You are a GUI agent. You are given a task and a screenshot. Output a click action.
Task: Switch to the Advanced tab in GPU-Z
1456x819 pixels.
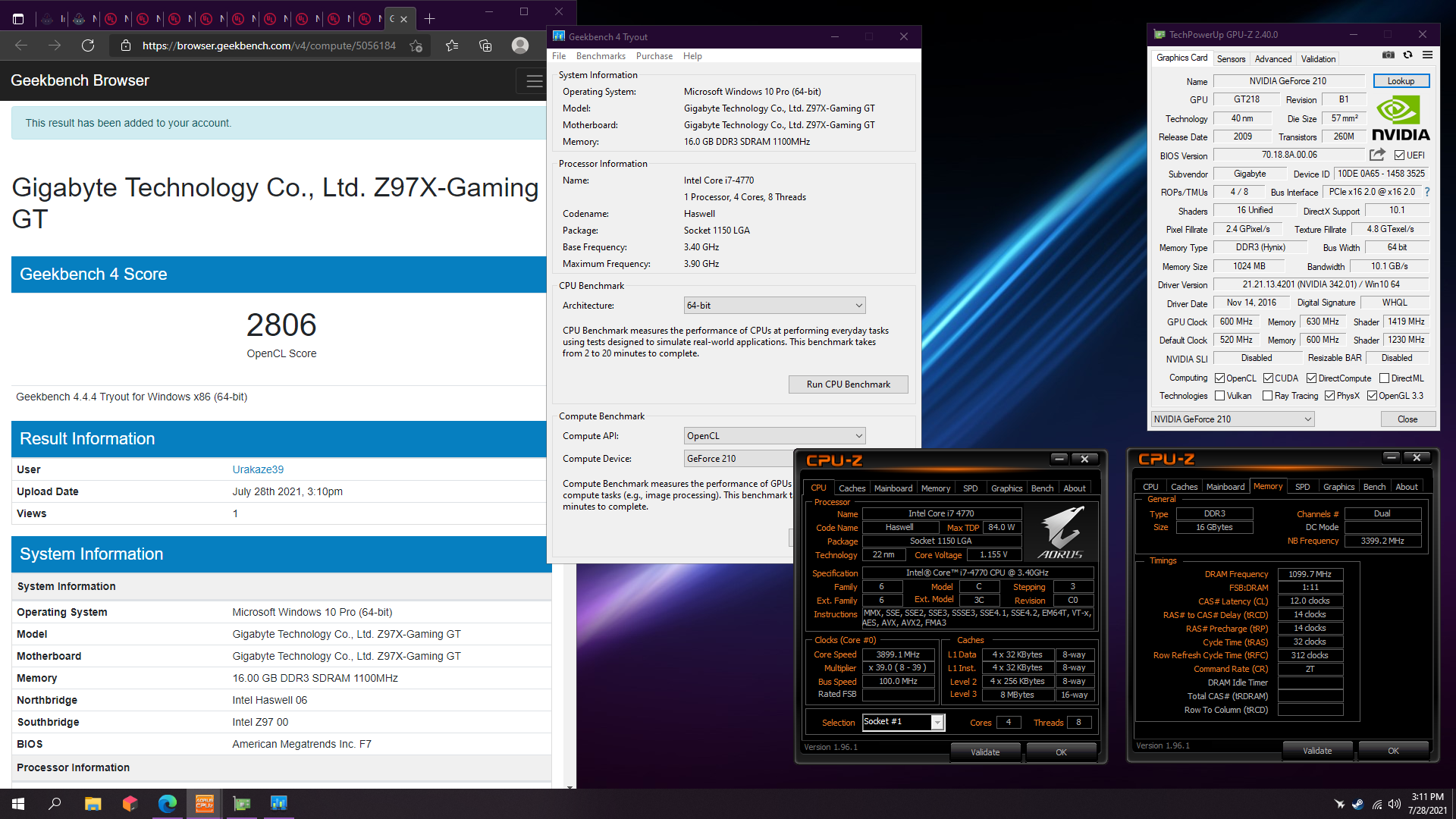(x=1272, y=59)
